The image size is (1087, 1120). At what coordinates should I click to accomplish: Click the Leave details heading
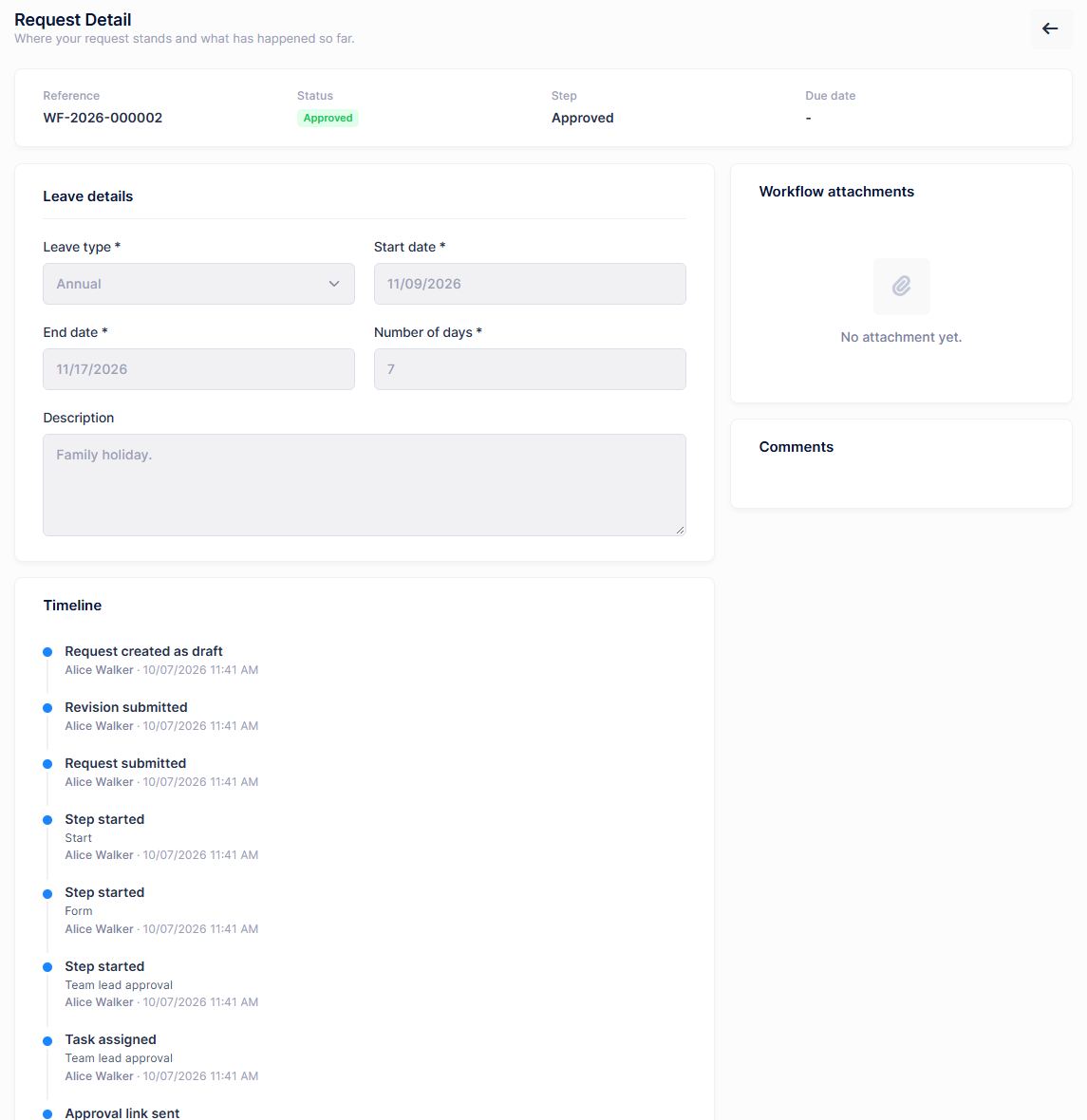88,196
